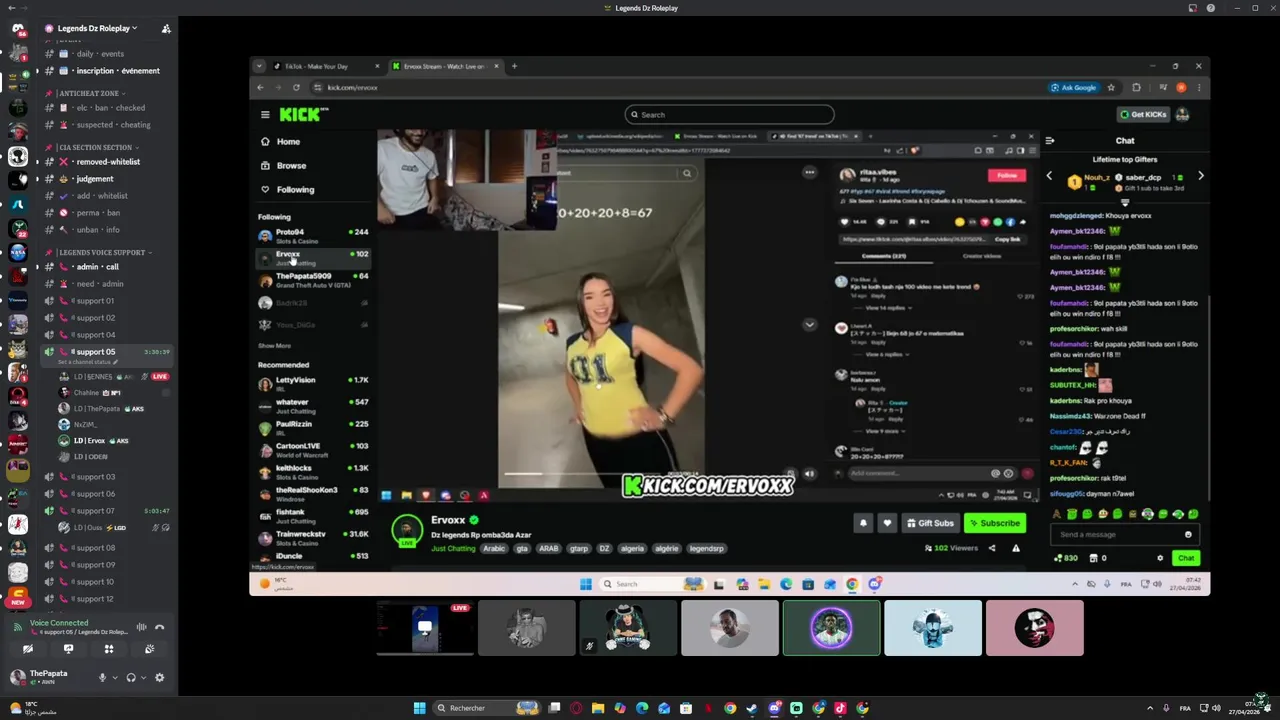
Task: Open TikTok app on Windows taskbar
Action: [839, 708]
